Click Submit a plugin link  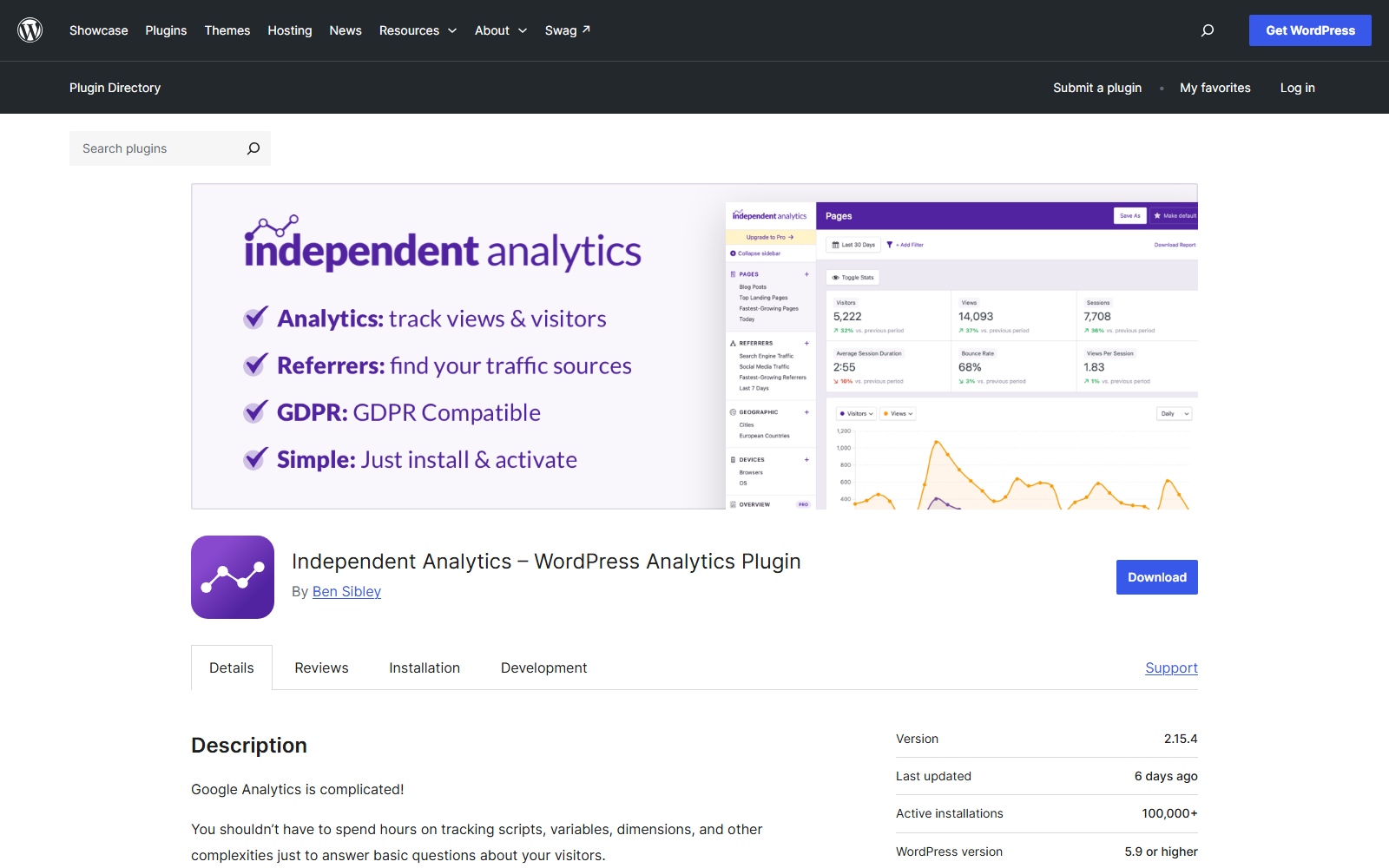point(1097,88)
